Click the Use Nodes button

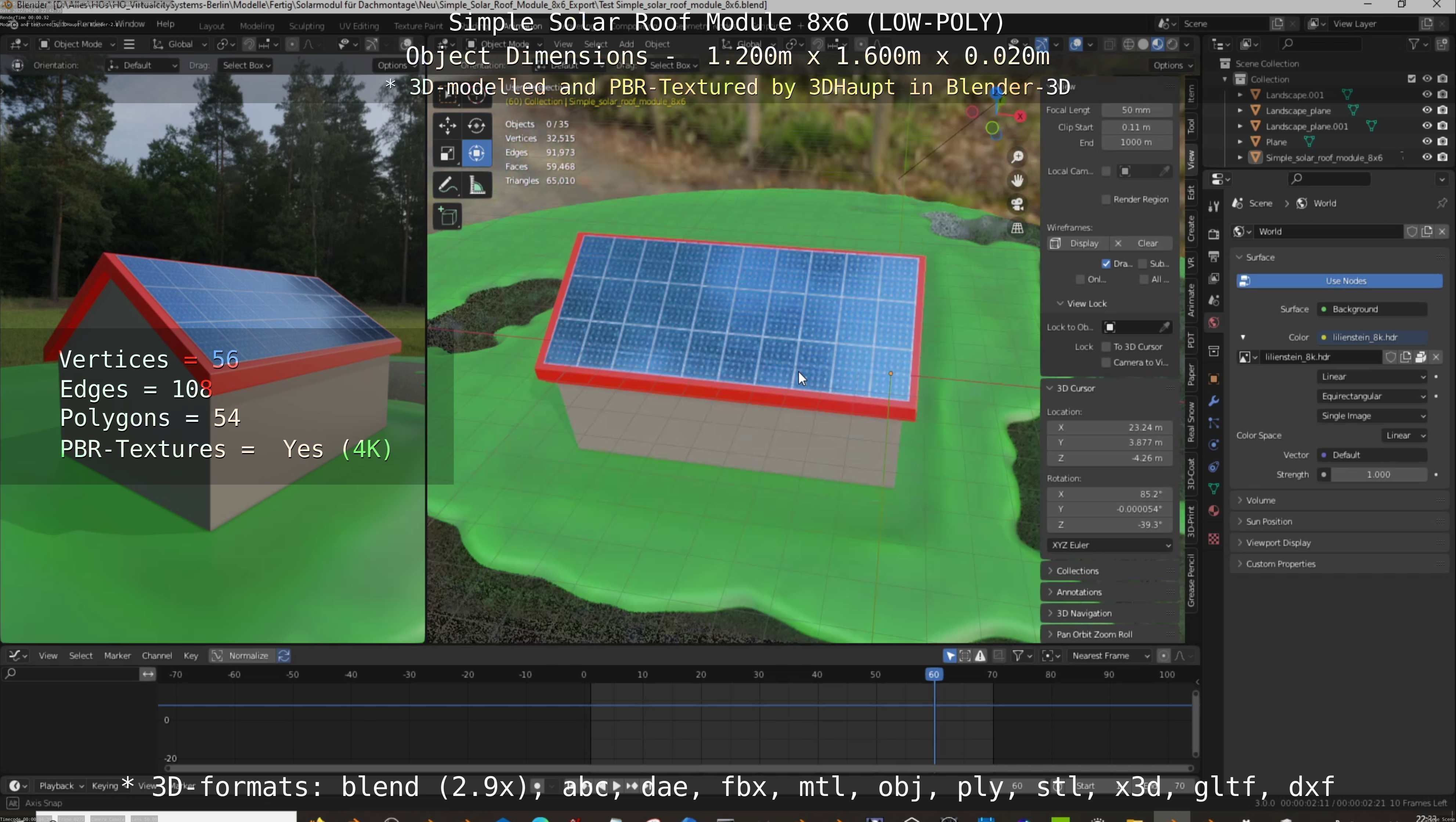1340,281
